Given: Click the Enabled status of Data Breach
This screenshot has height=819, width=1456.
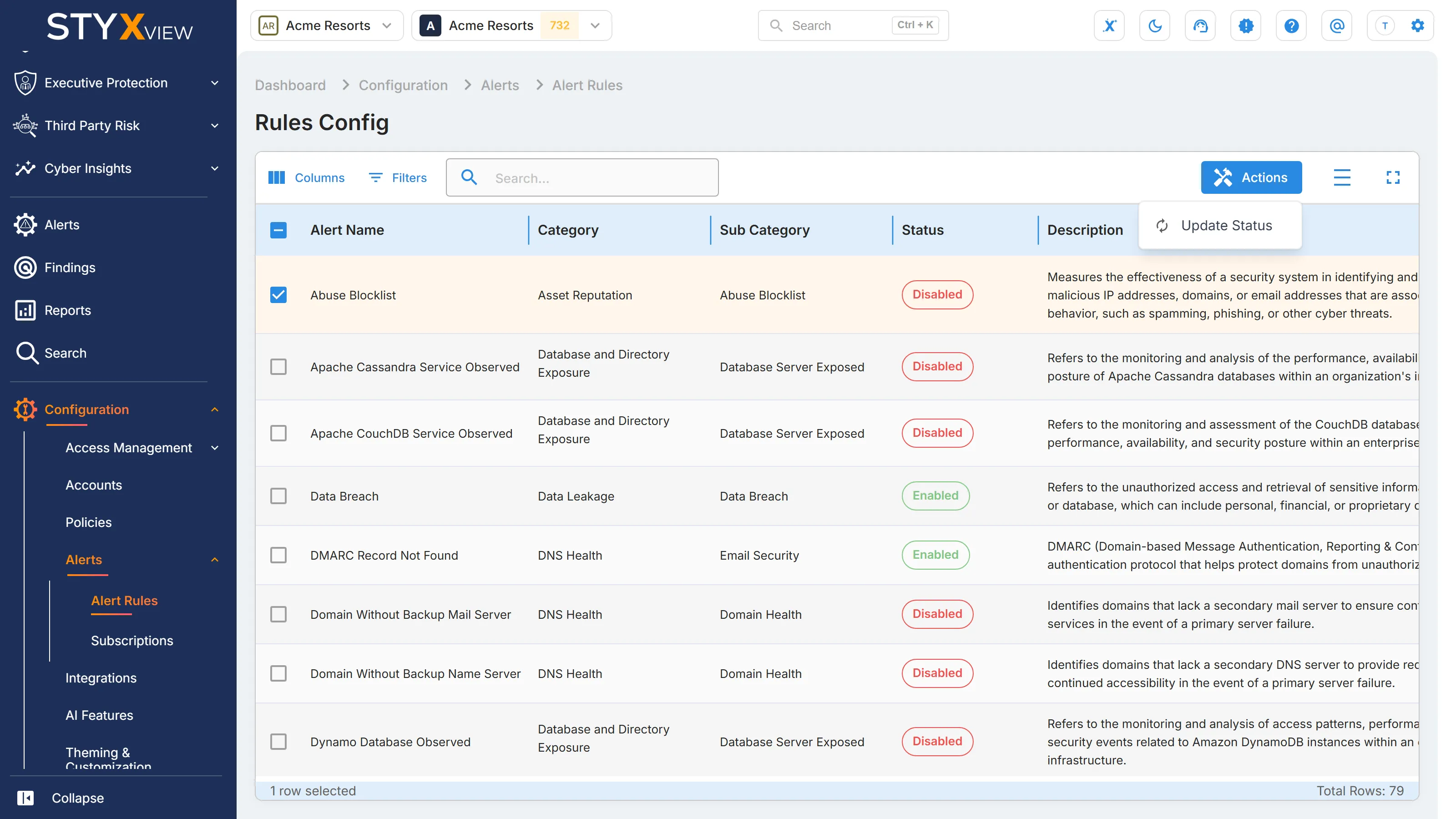Looking at the screenshot, I should coord(935,495).
